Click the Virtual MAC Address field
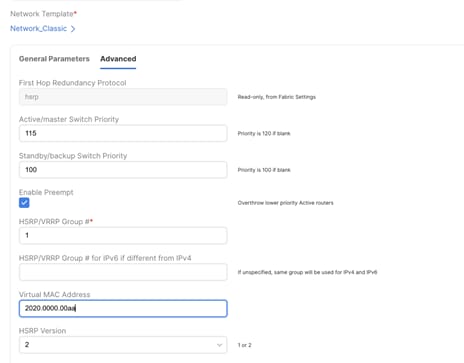The image size is (464, 363). point(123,308)
